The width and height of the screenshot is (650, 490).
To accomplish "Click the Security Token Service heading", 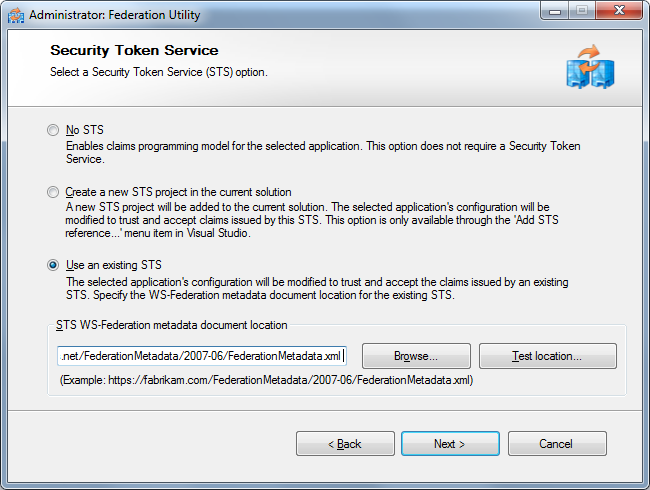I will click(x=134, y=51).
